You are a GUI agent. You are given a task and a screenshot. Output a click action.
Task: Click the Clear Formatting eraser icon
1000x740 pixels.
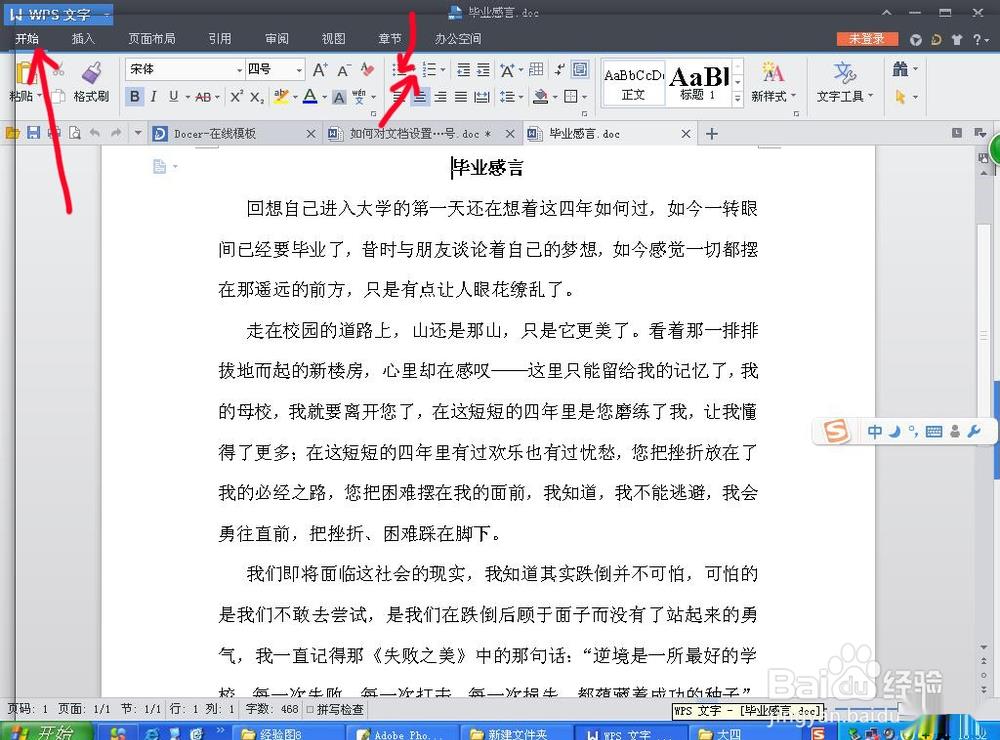[x=367, y=69]
